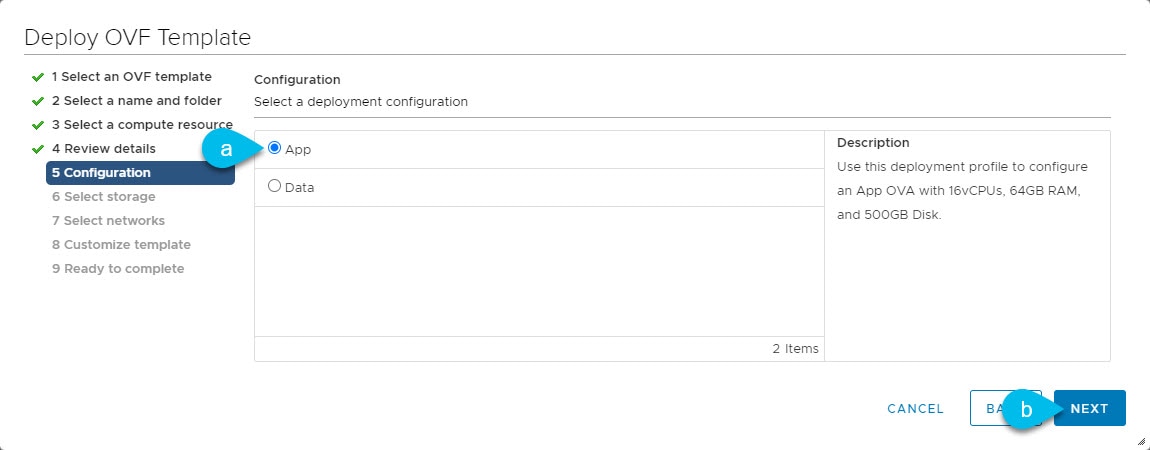Return to step 4 Review details

pos(103,149)
